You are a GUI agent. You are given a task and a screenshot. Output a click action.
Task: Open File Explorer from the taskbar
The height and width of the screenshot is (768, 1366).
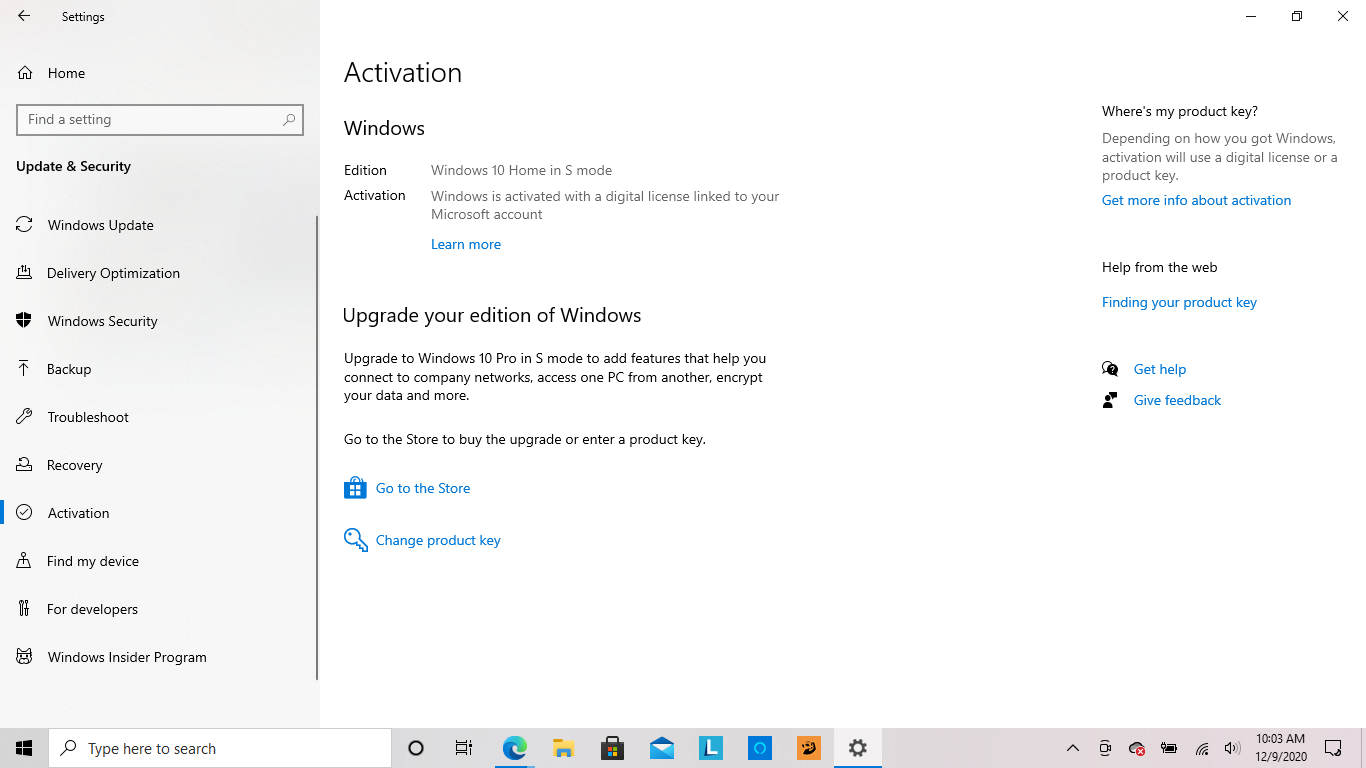tap(563, 748)
